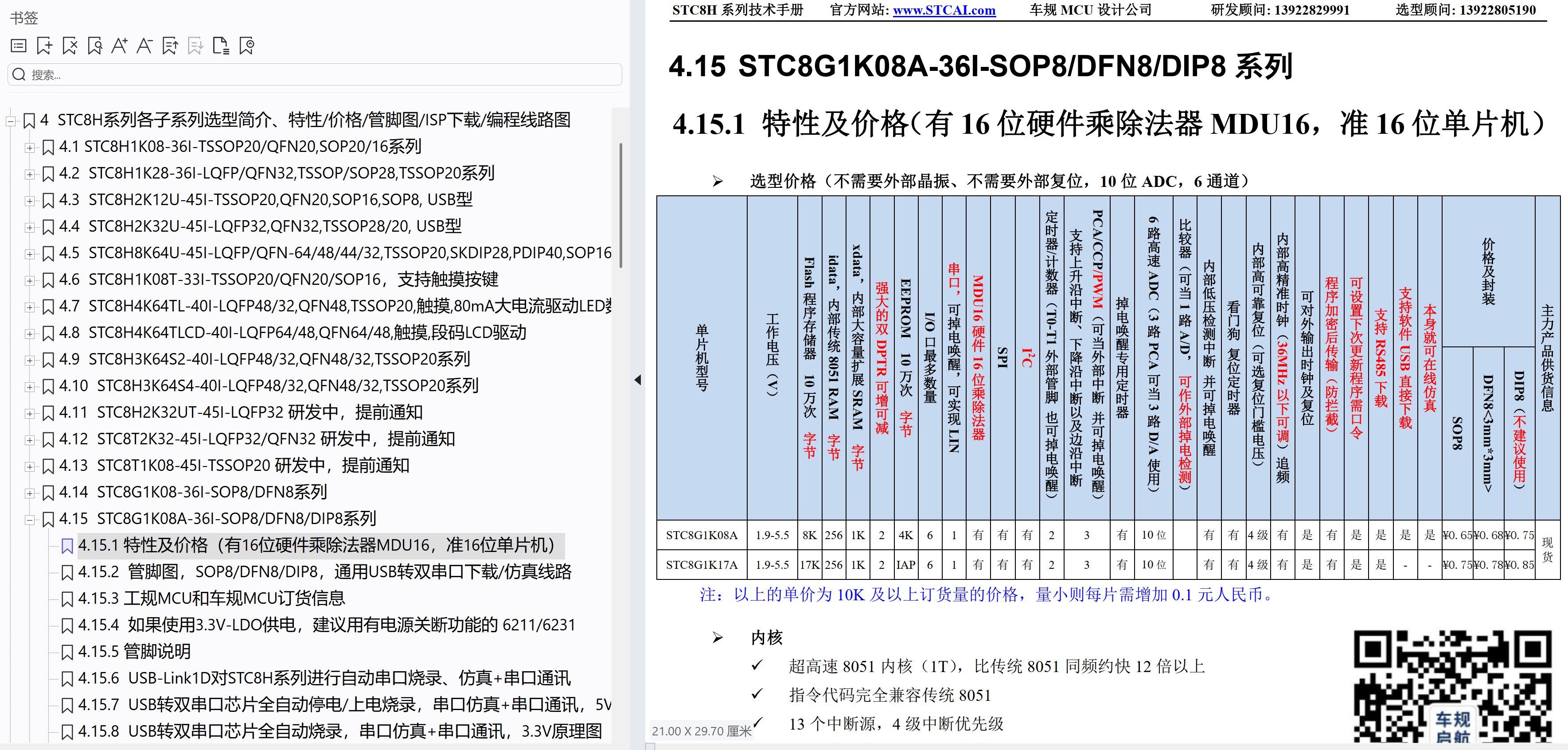Click the 单片机型号 table column header
The image size is (1568, 750).
(x=702, y=358)
